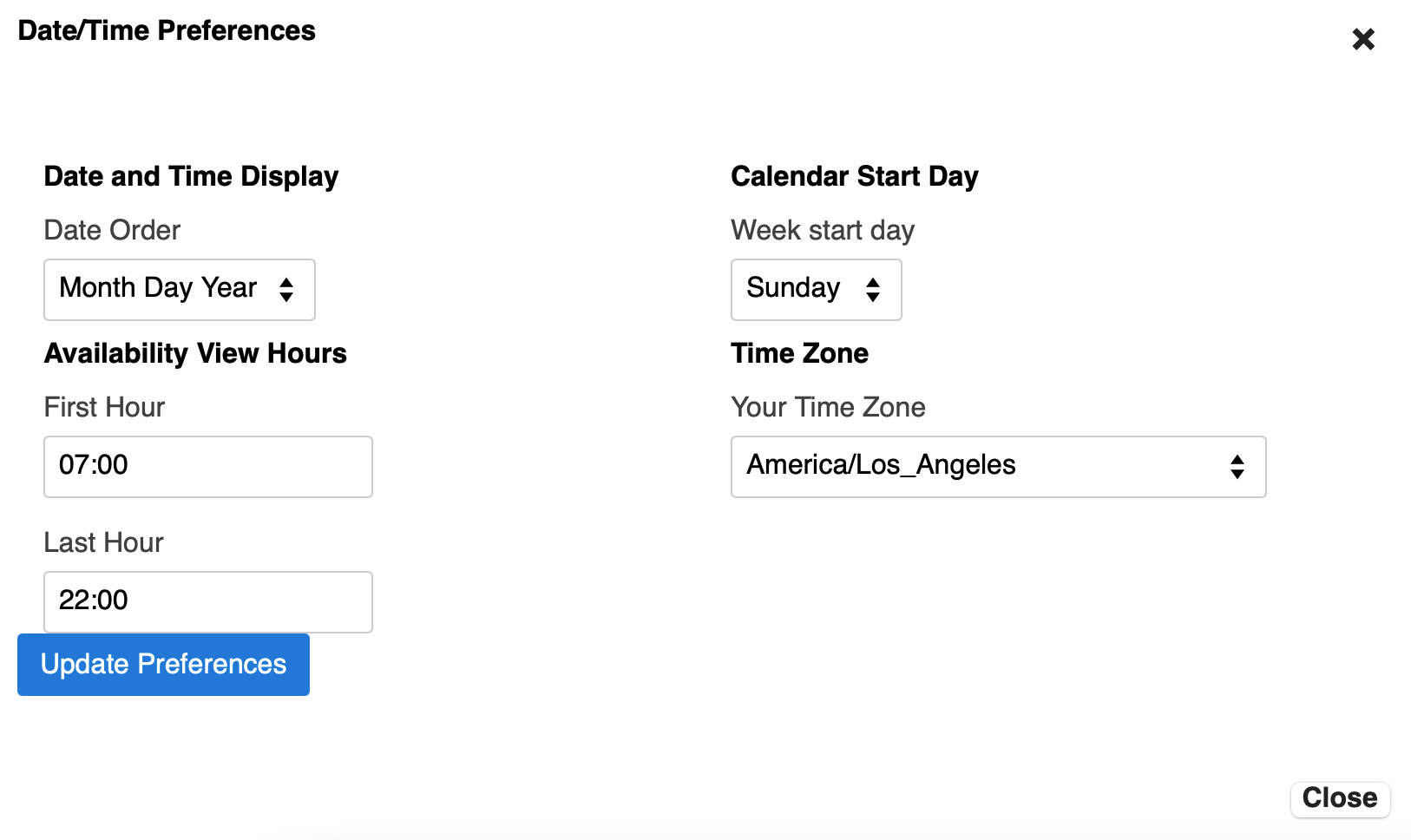Click the Your Time Zone label
Viewport: 1411px width, 840px height.
coord(828,407)
